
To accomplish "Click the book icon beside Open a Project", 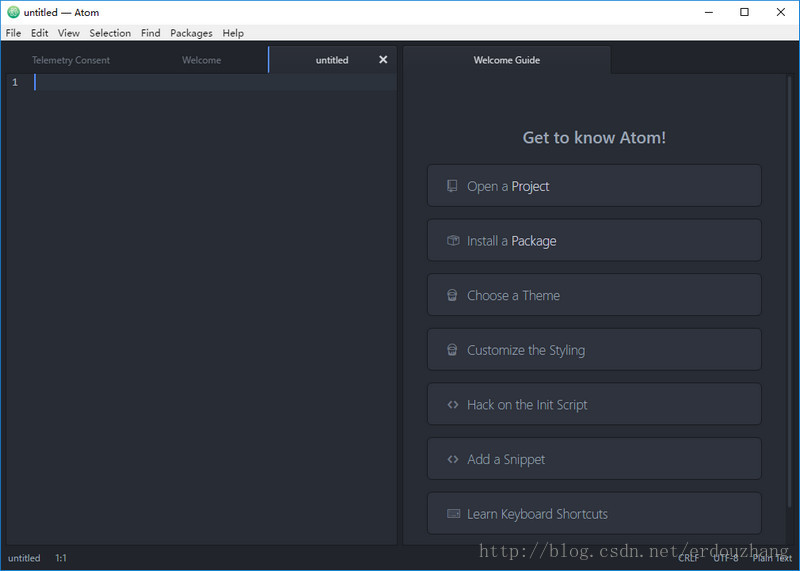I will click(x=452, y=186).
